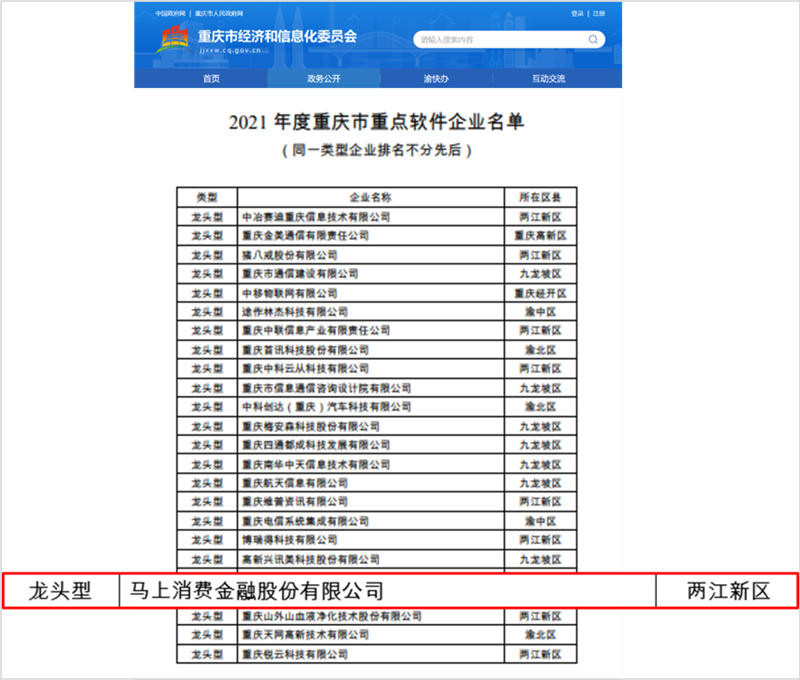Image resolution: width=800 pixels, height=680 pixels.
Task: Click the 类型 column header
Action: pos(207,197)
